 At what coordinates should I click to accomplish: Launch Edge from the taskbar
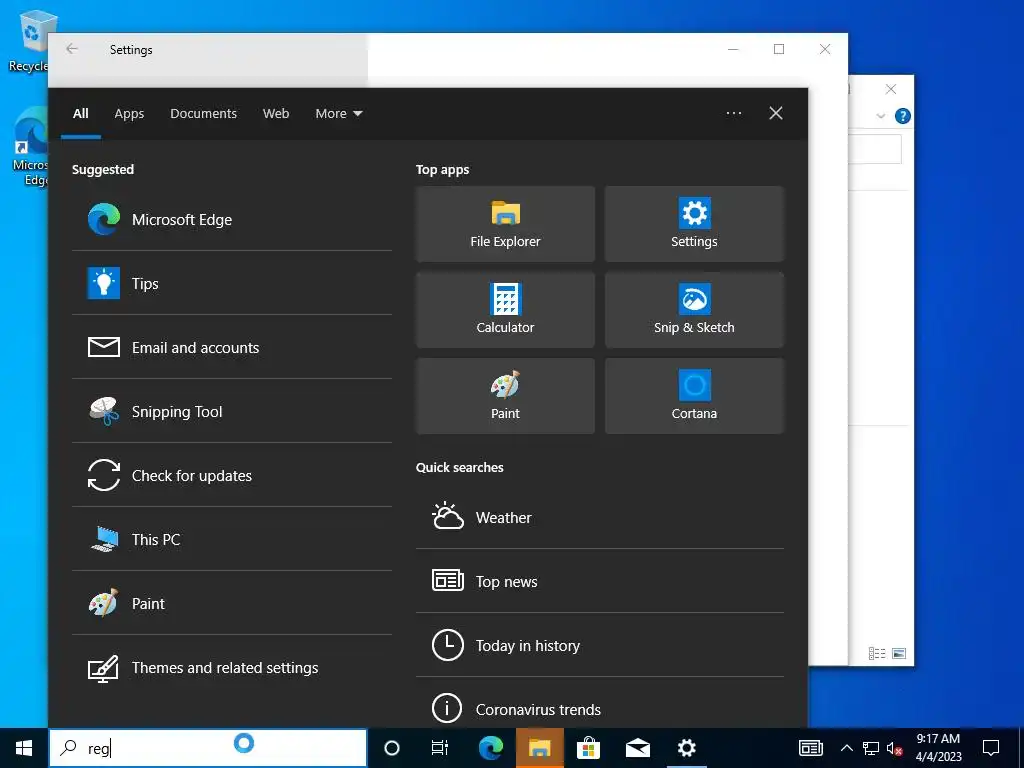point(491,748)
